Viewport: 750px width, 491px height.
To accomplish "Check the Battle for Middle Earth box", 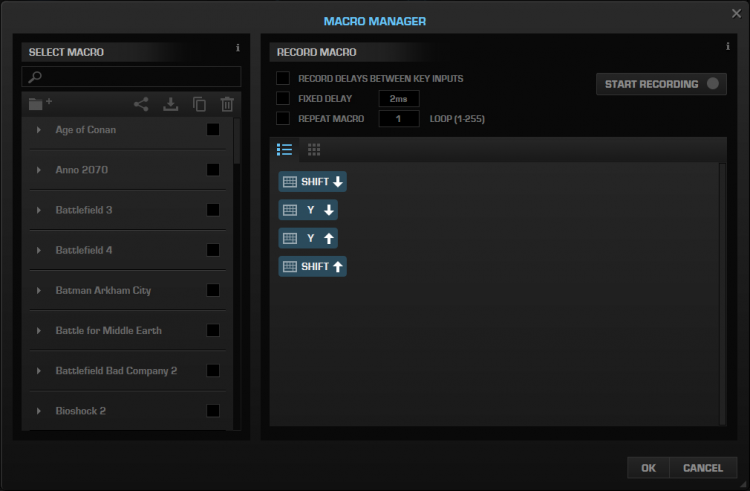I will [x=213, y=330].
